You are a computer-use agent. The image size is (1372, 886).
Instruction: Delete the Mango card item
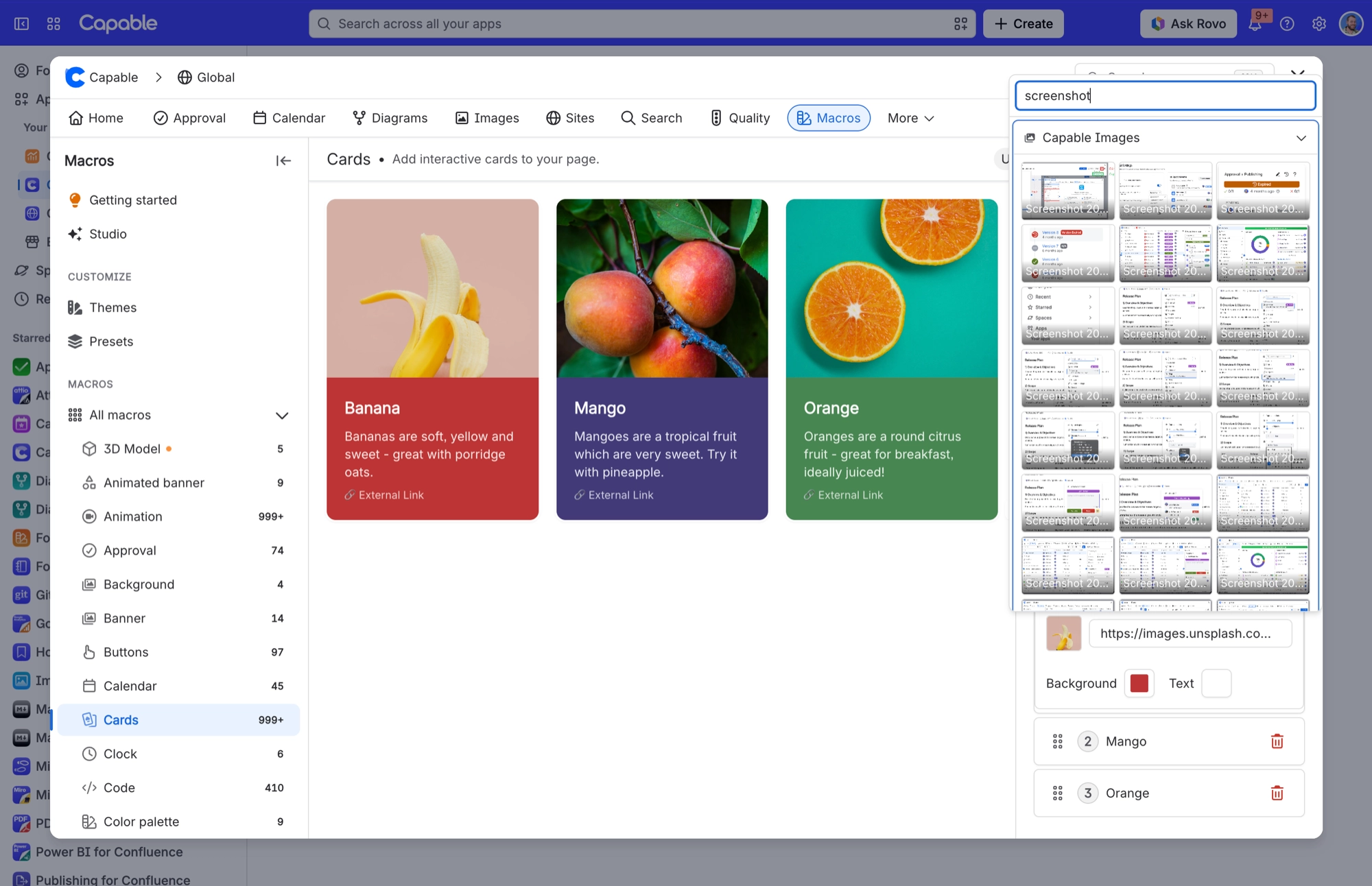[1277, 741]
